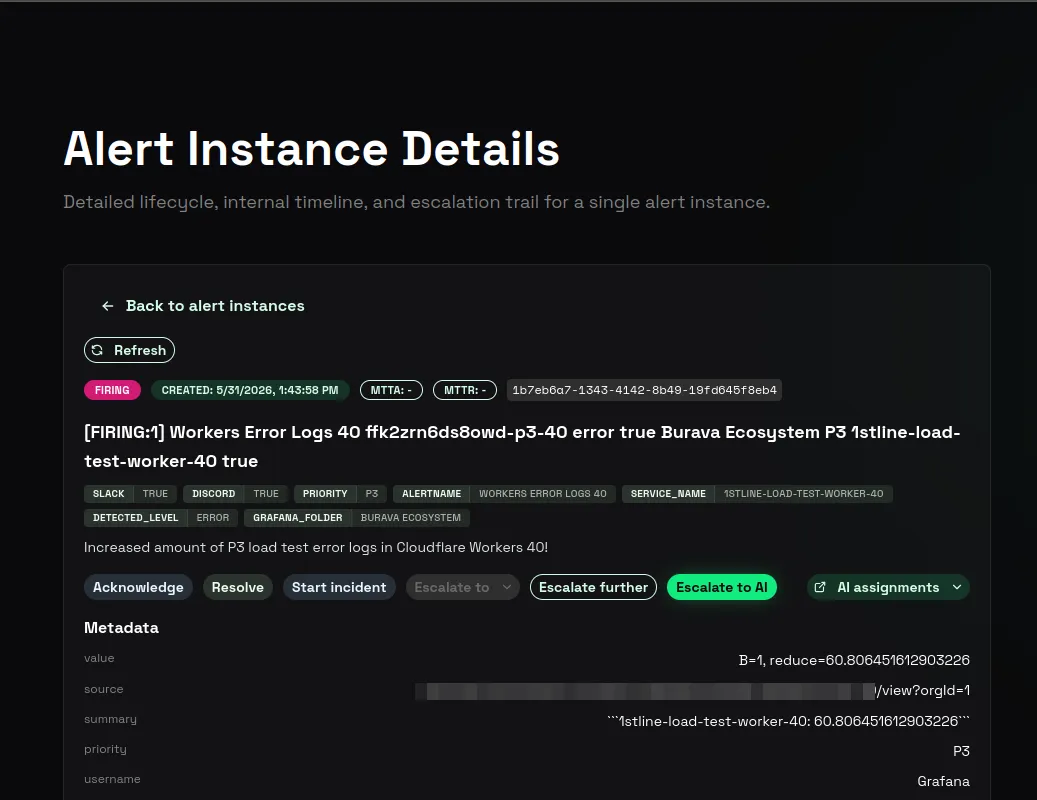Click the Resolve button

[x=237, y=587]
